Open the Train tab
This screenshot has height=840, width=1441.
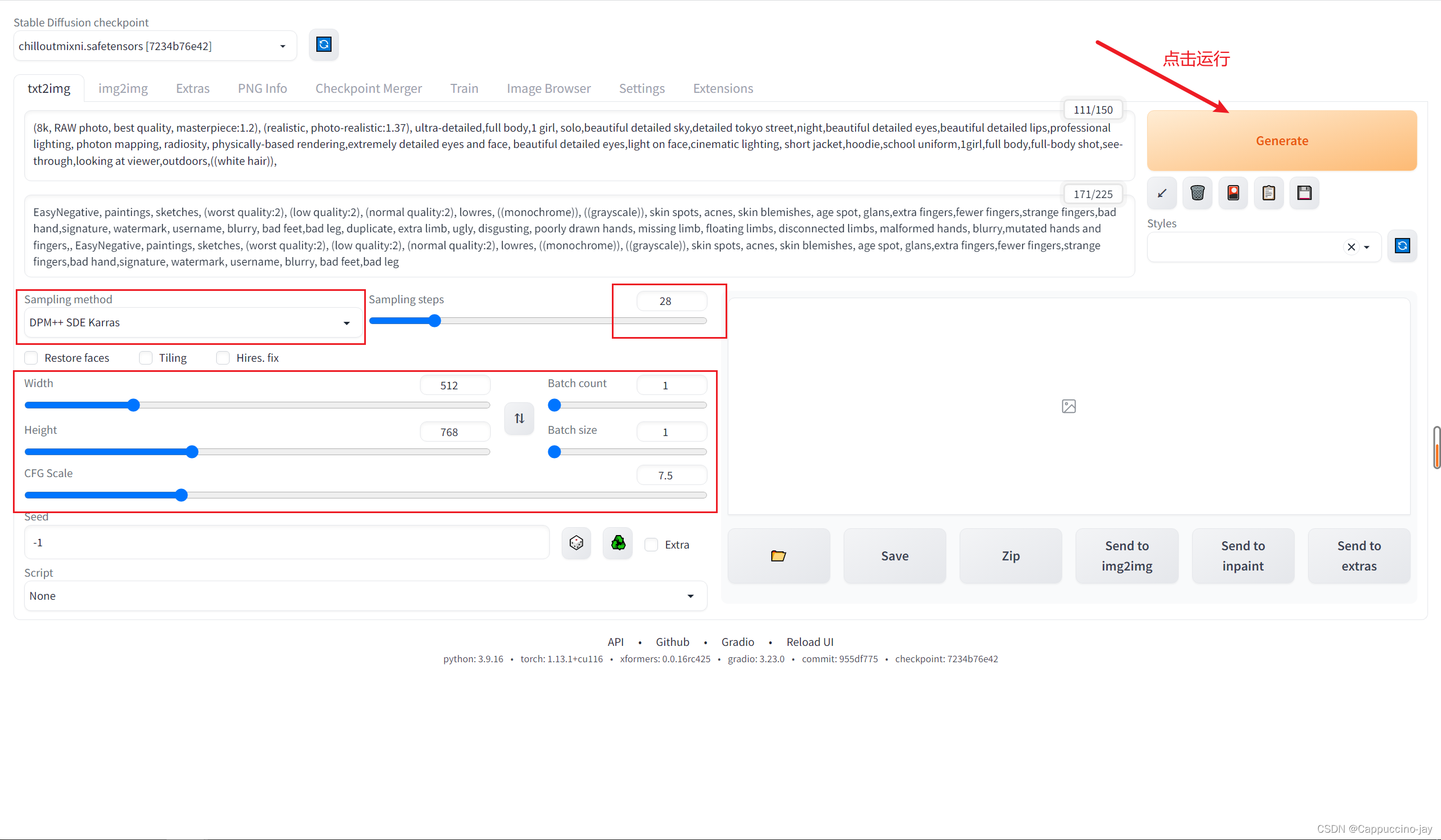[464, 88]
